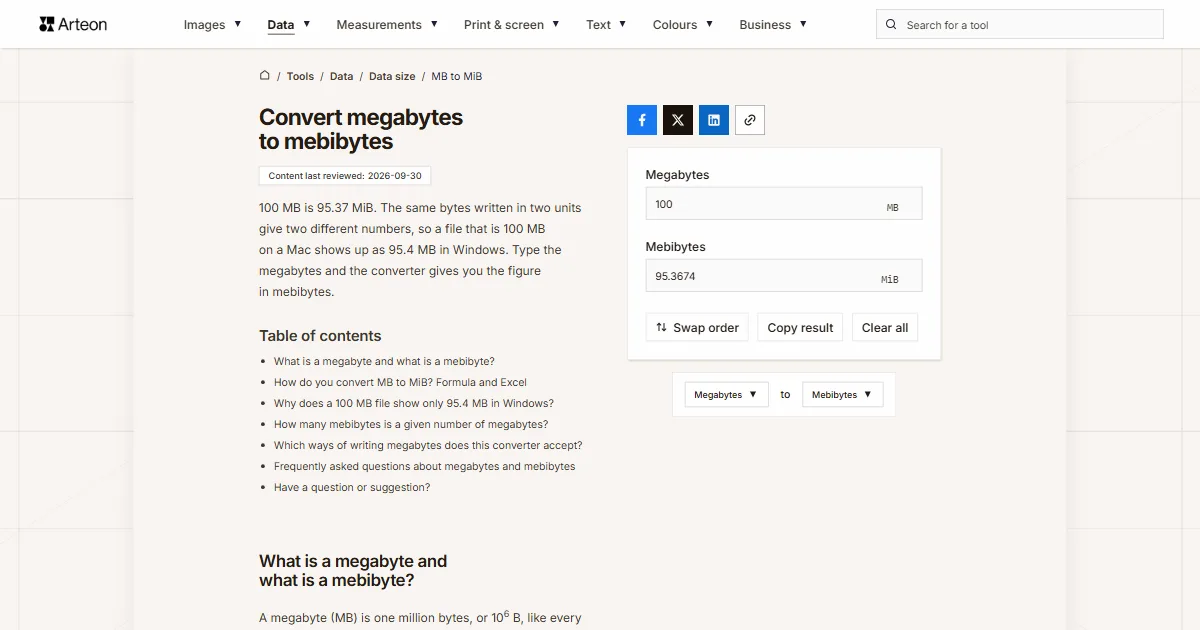
Task: Jump to 'Why does a 100 MB file' section
Action: (414, 403)
